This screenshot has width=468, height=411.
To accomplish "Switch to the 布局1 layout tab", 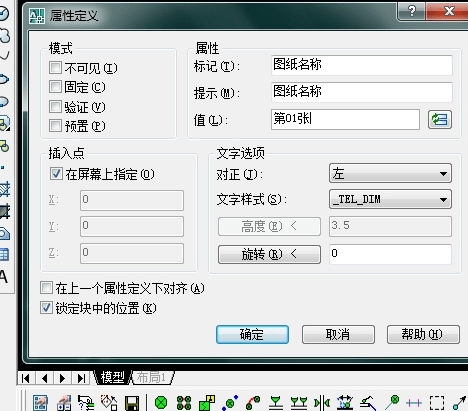I will point(152,378).
